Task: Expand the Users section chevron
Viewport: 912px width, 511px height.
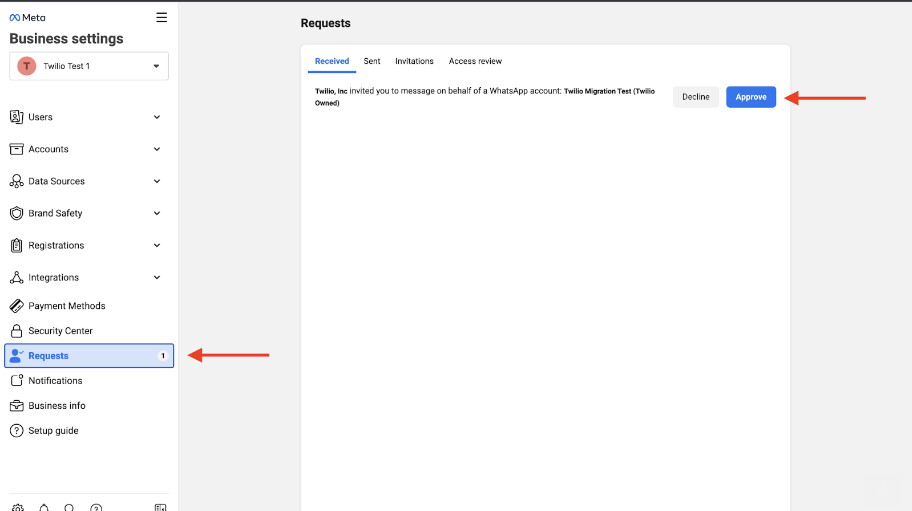Action: (157, 117)
